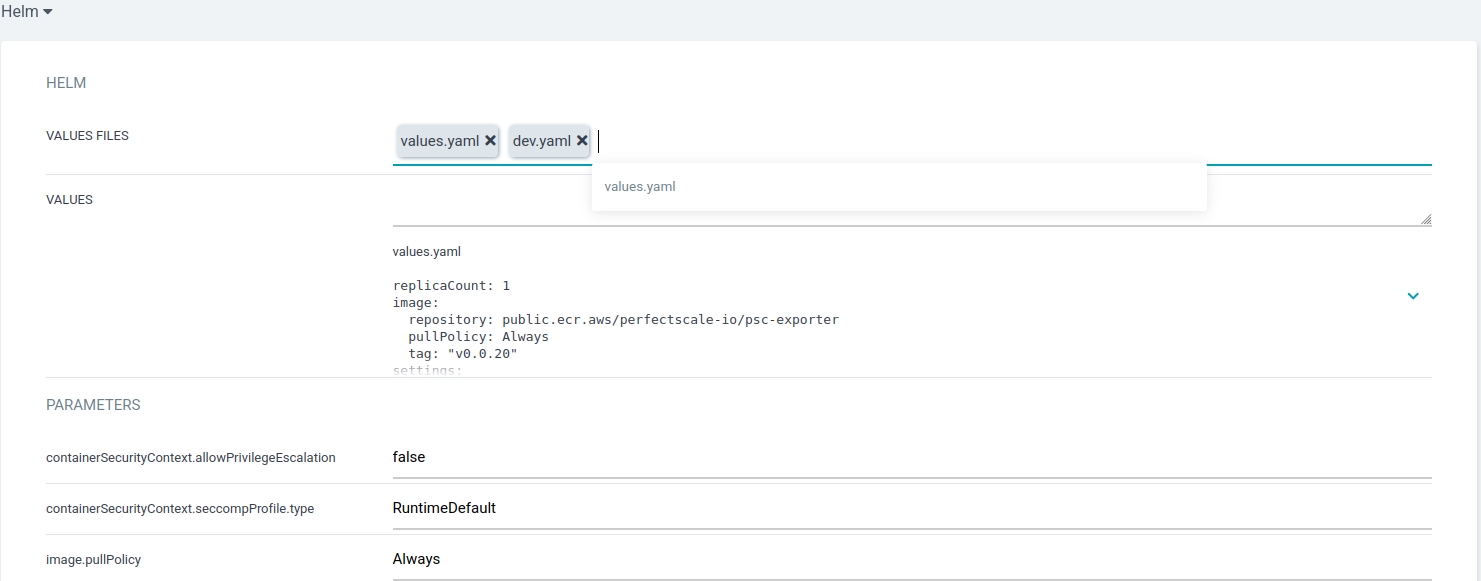Image resolution: width=1481 pixels, height=581 pixels.
Task: Grab the Values text area resize handle
Action: [1425, 219]
